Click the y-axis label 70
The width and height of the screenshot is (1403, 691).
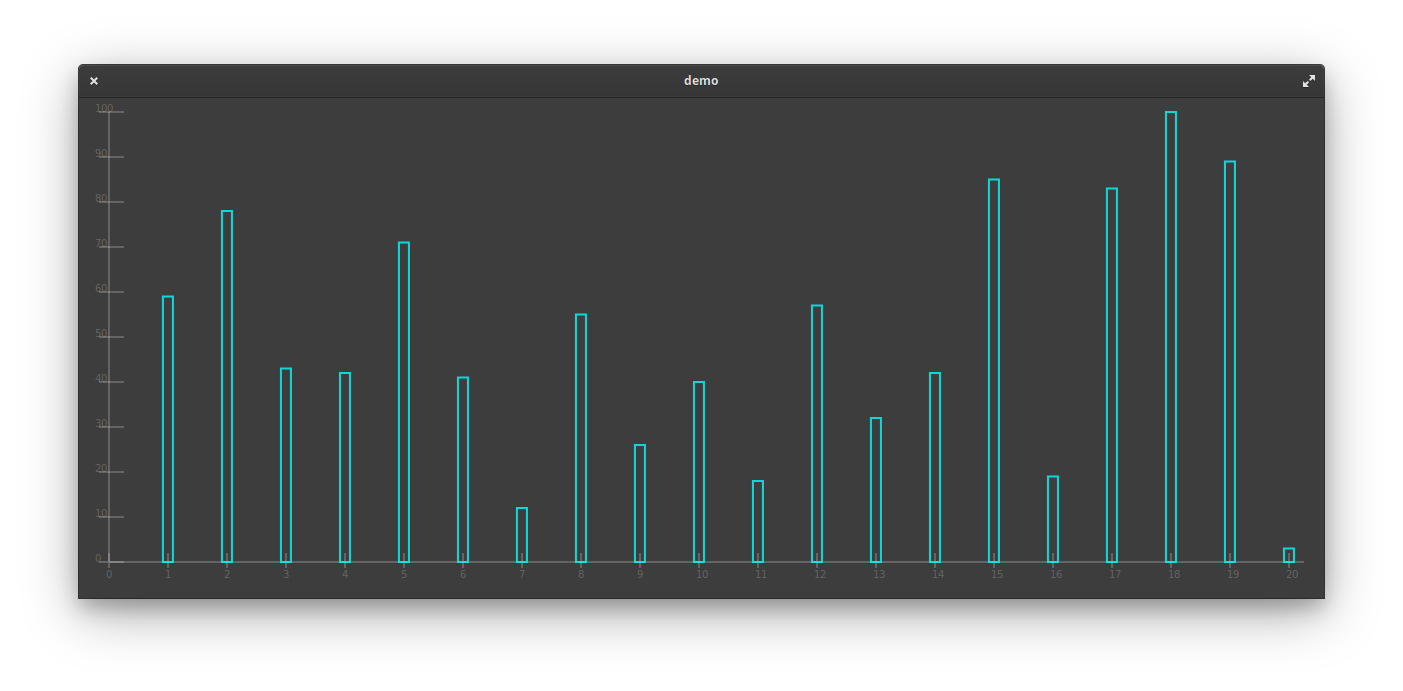click(102, 243)
